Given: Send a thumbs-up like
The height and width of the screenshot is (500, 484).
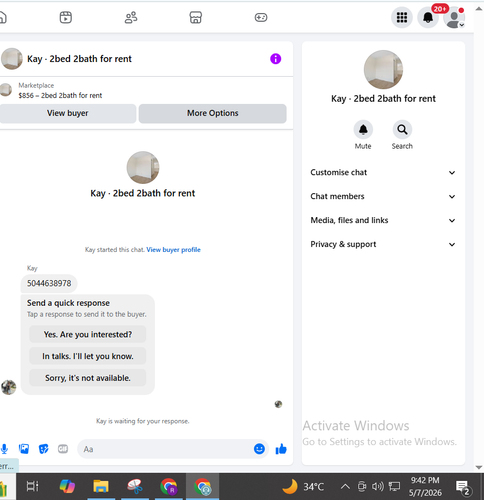Looking at the screenshot, I should (x=281, y=449).
